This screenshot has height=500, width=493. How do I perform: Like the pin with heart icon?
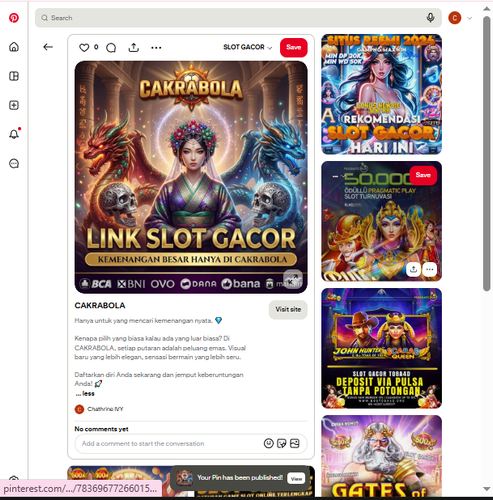tap(84, 48)
